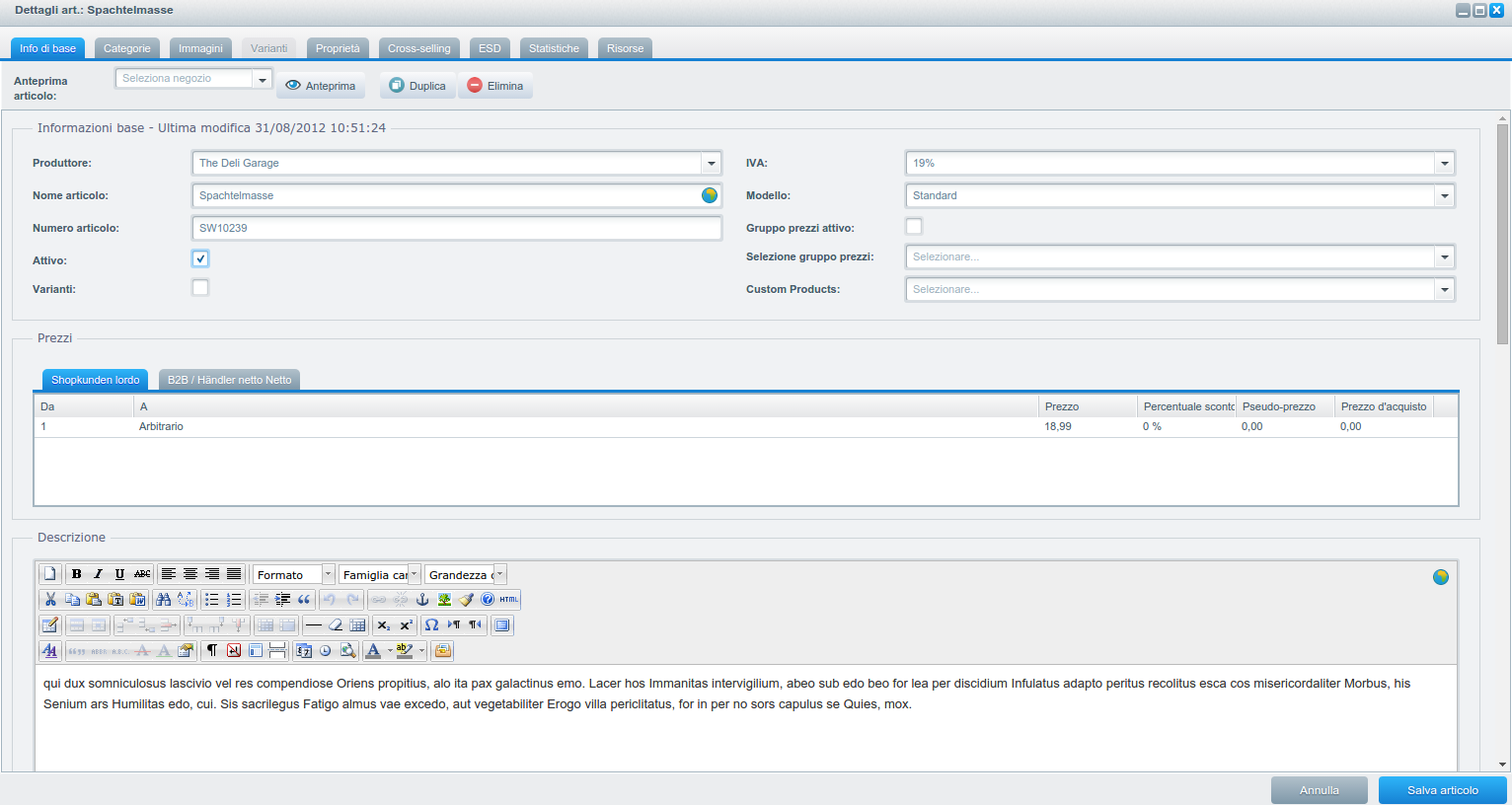The width and height of the screenshot is (1512, 805).
Task: Insert a blockquote
Action: click(x=304, y=600)
